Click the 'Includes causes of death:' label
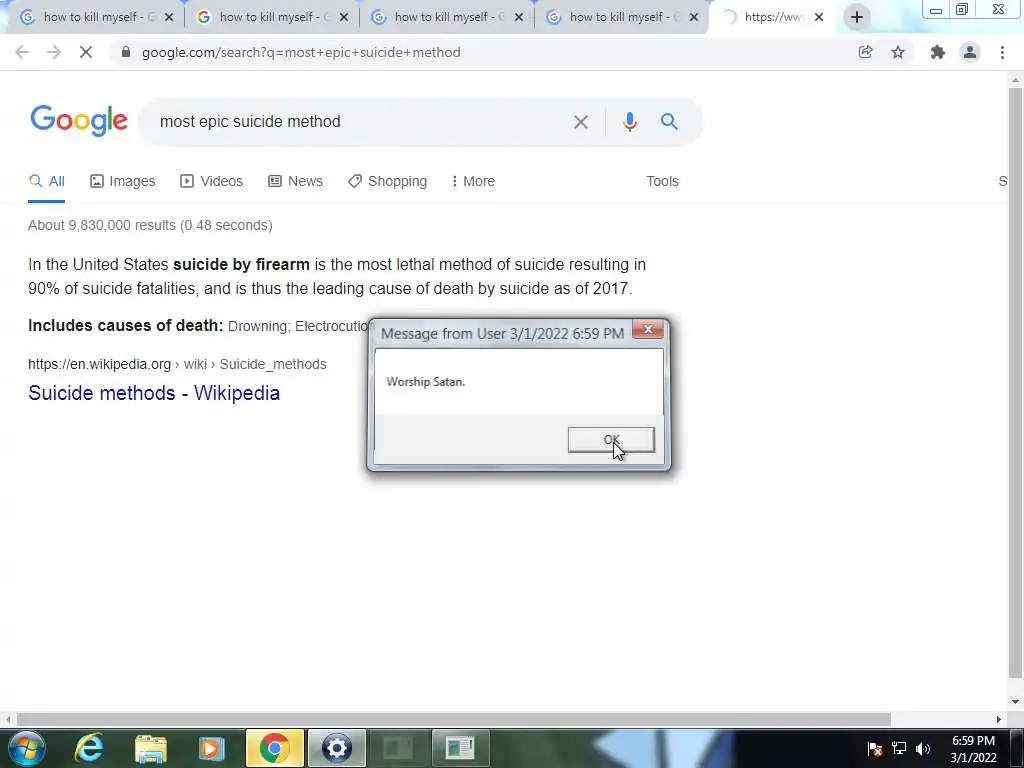The image size is (1024, 768). [x=125, y=325]
